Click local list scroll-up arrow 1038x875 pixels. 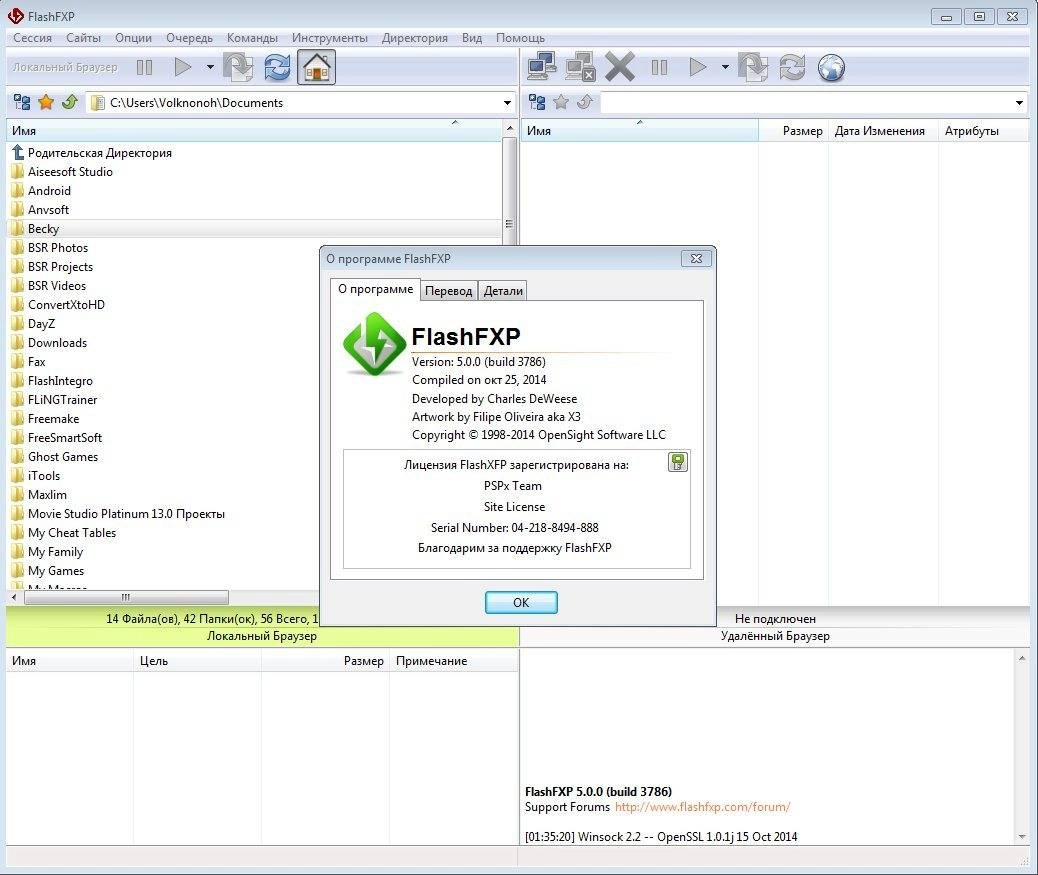(x=509, y=128)
